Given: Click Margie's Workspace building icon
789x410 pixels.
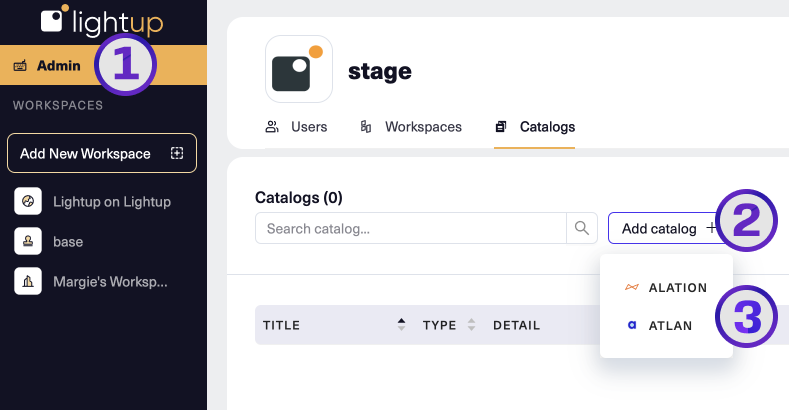Looking at the screenshot, I should click(28, 281).
